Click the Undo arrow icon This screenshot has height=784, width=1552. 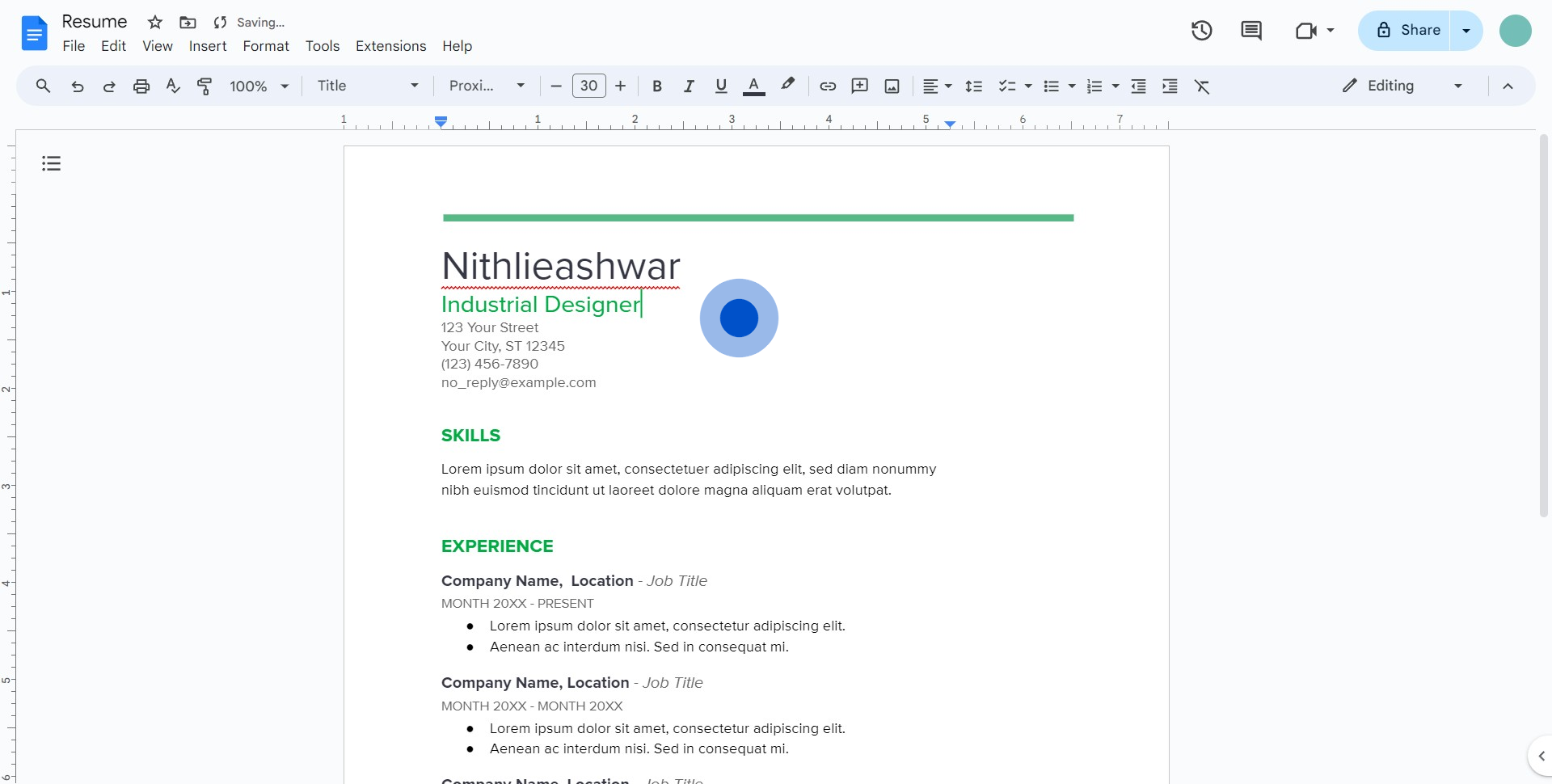coord(78,86)
